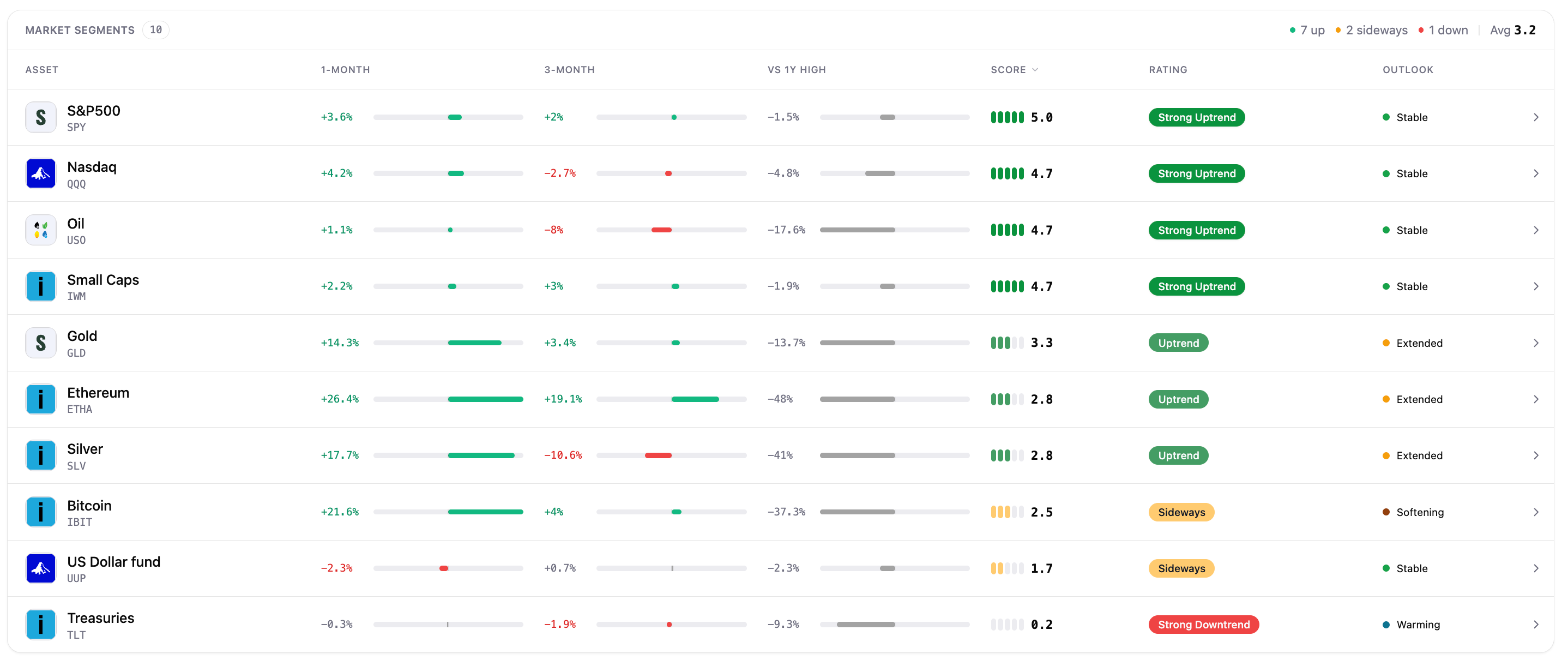1568x660 pixels.
Task: Click the Nasdaq QQQ logo icon
Action: click(x=41, y=173)
